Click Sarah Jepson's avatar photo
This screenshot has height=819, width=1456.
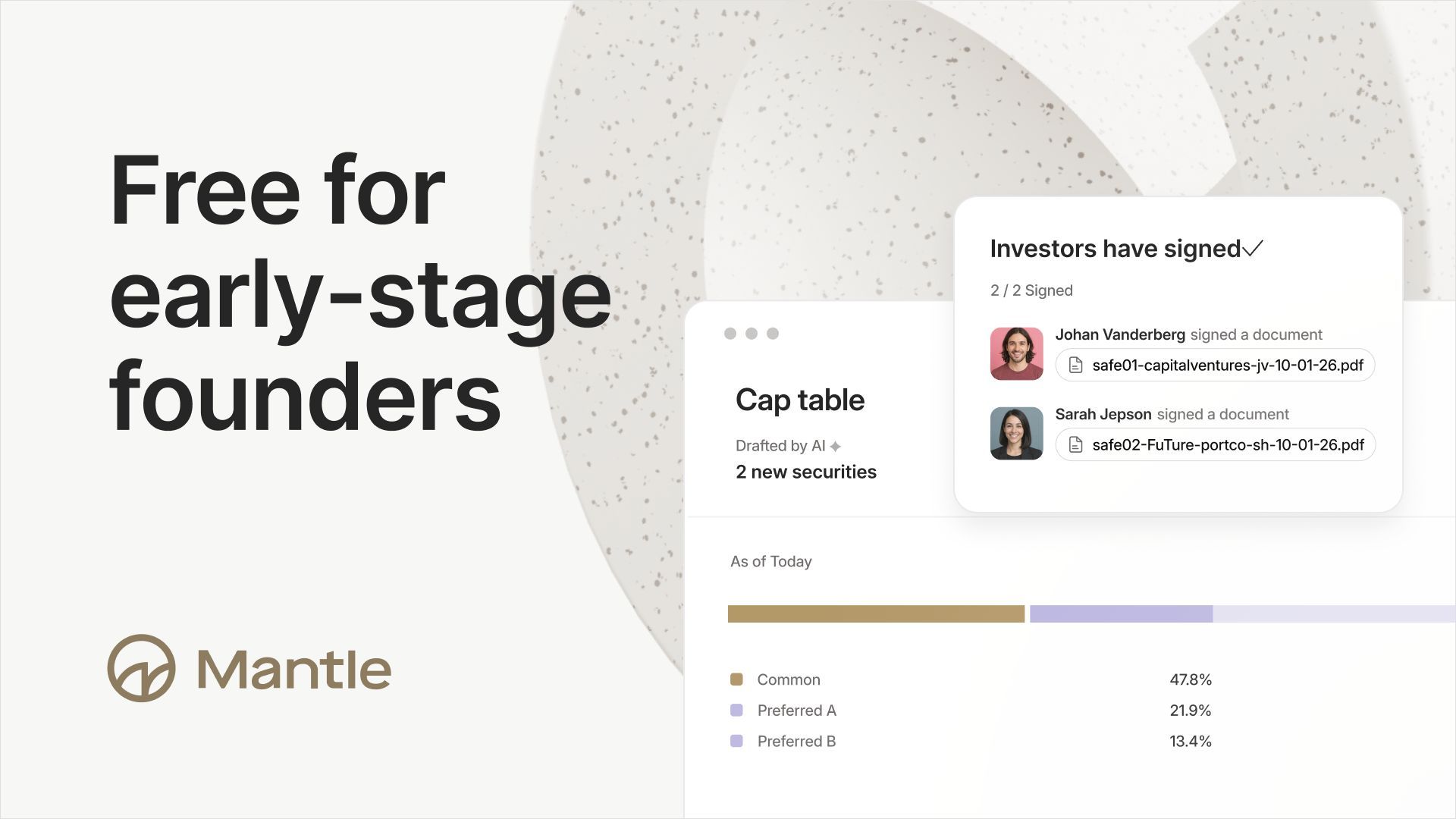pos(1016,433)
